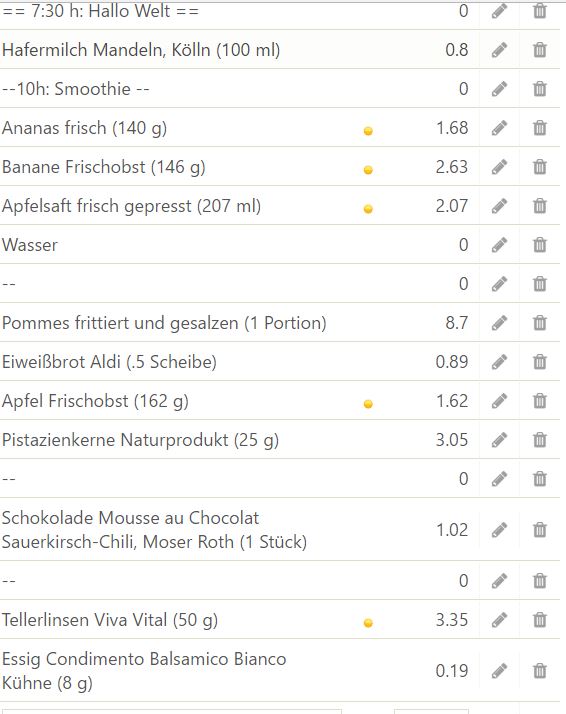The width and height of the screenshot is (566, 714).
Task: Delete the Pistazienkerne Naturprodukt entry
Action: click(540, 440)
